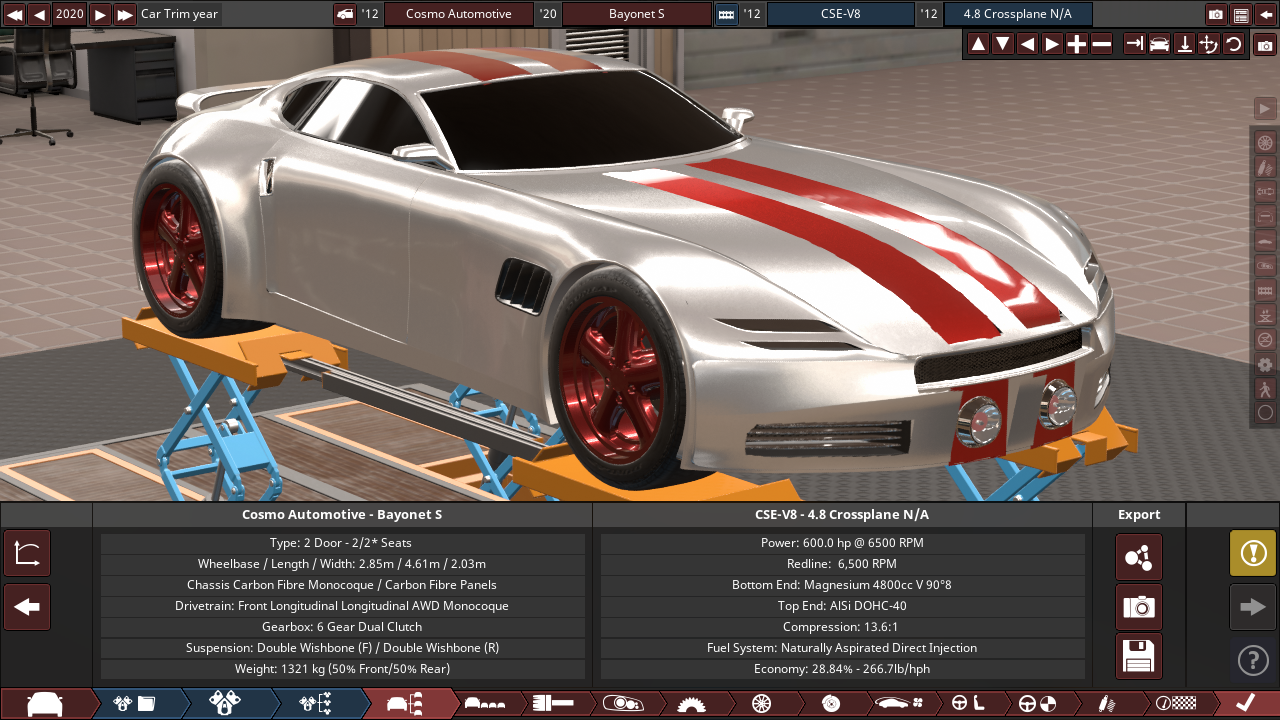Zoom in with the plus button

(x=1076, y=44)
